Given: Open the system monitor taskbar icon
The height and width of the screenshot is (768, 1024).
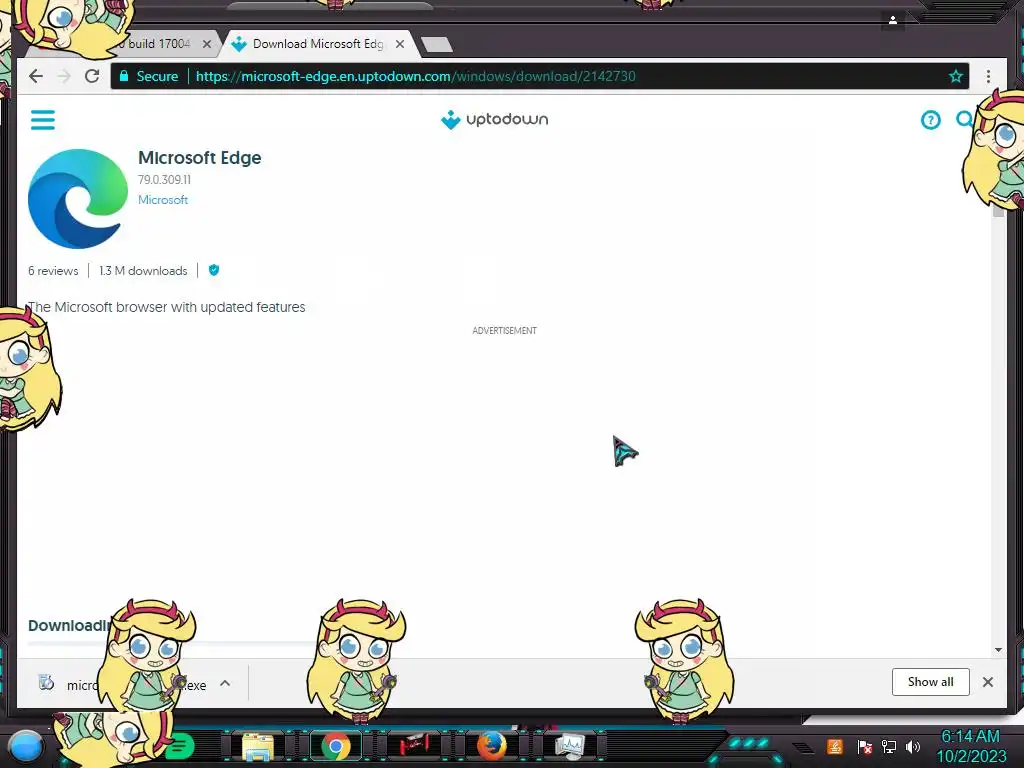Looking at the screenshot, I should click(570, 746).
